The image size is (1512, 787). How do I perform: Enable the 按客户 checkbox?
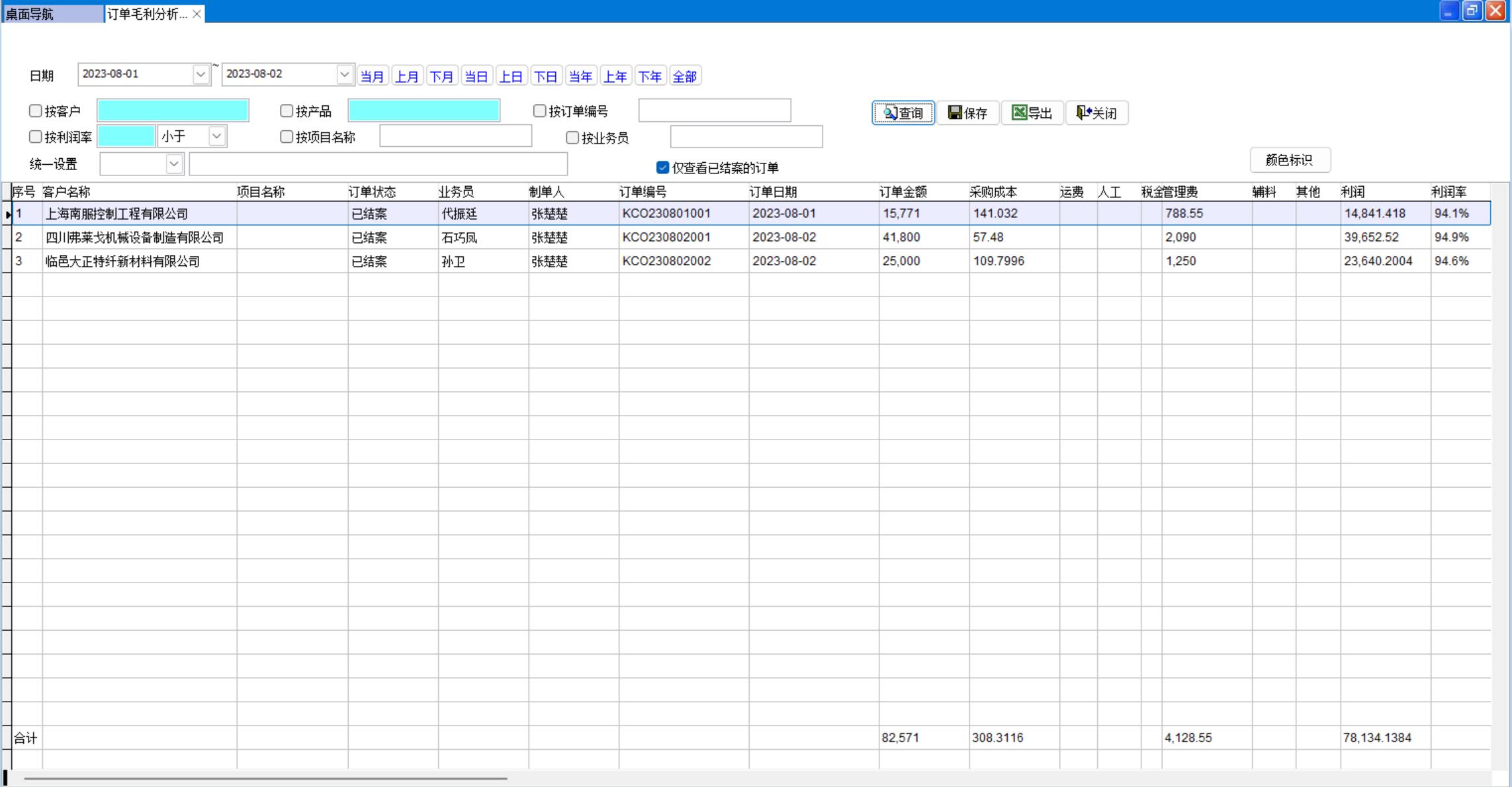[36, 111]
